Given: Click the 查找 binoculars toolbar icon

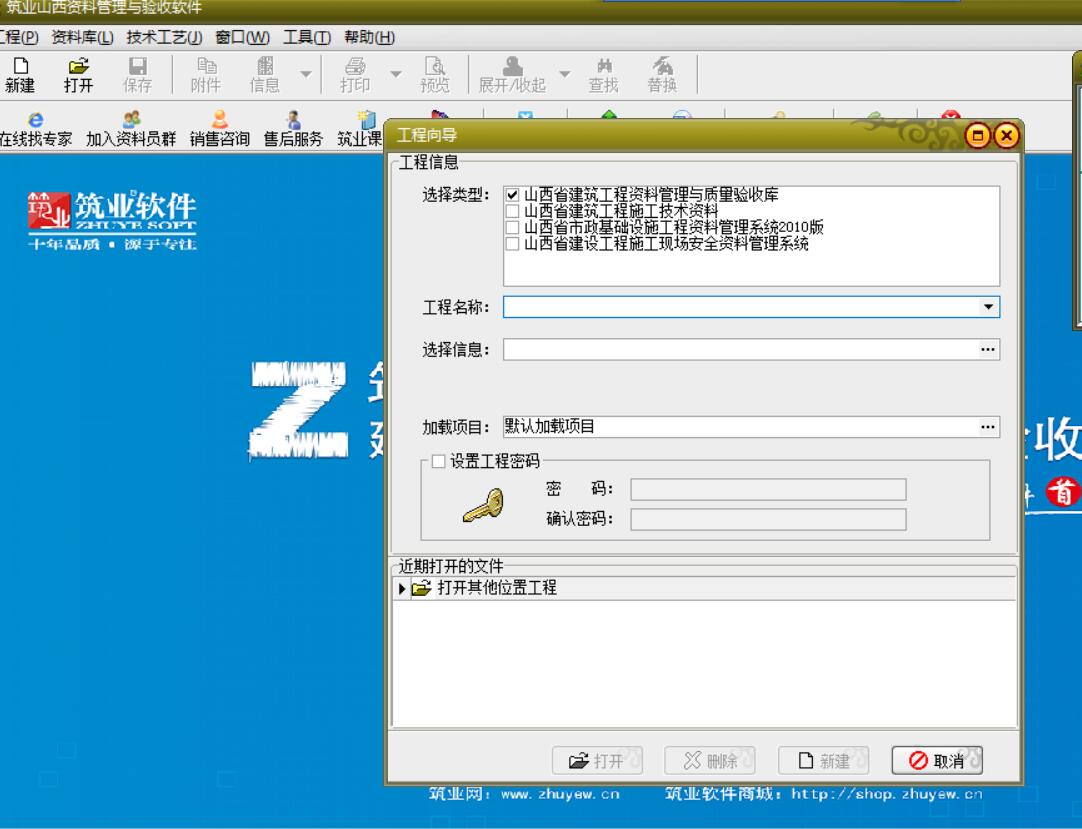Looking at the screenshot, I should coord(604,75).
